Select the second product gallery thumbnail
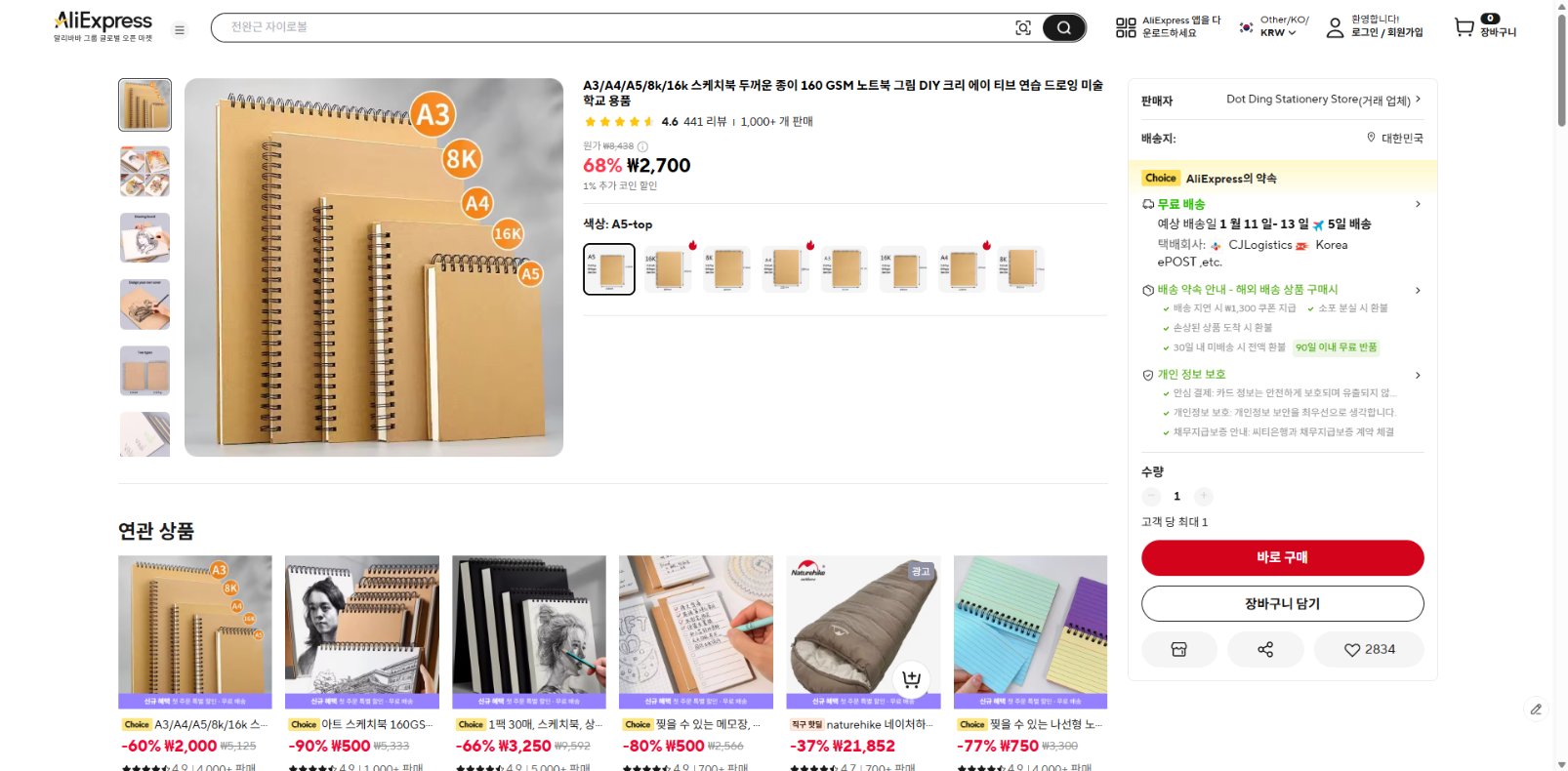Viewport: 1568px width, 771px height. point(144,172)
